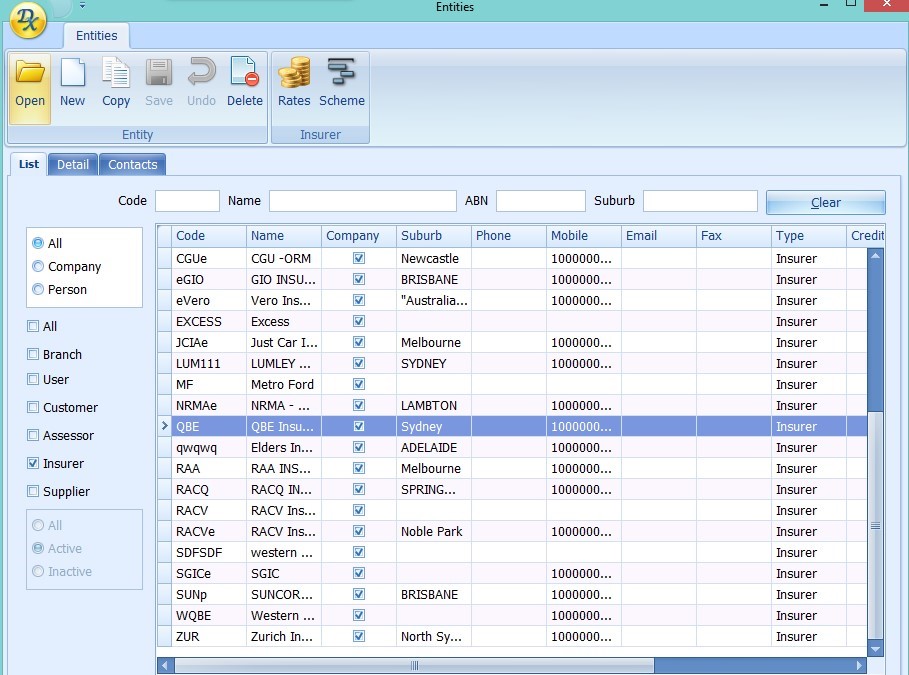Select the All entity type radio
The height and width of the screenshot is (675, 909).
click(38, 243)
